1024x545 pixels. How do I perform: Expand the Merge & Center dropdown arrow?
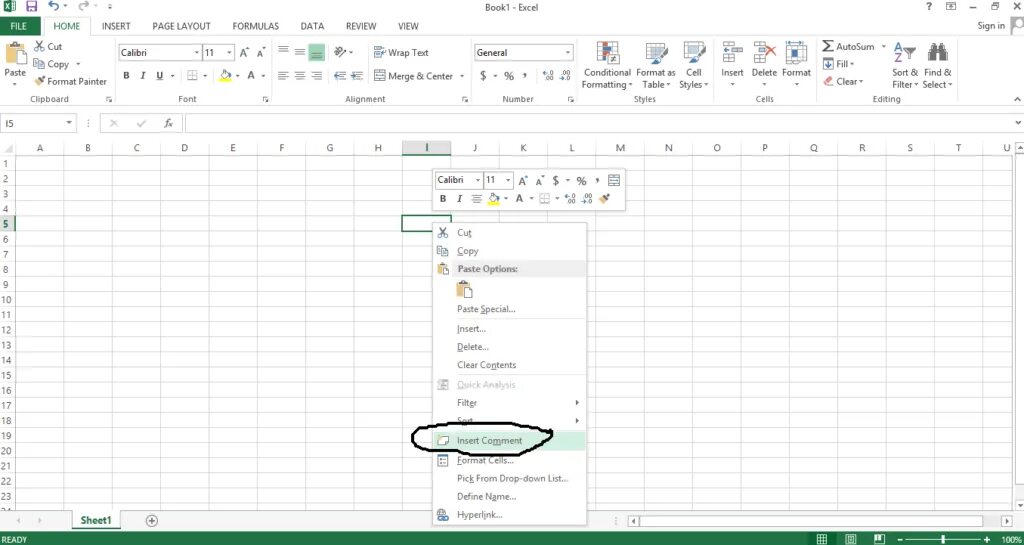(462, 76)
